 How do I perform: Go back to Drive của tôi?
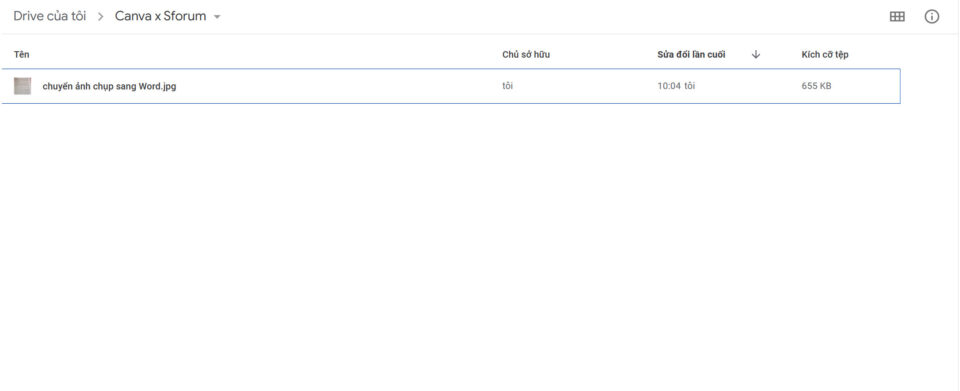[x=50, y=17]
